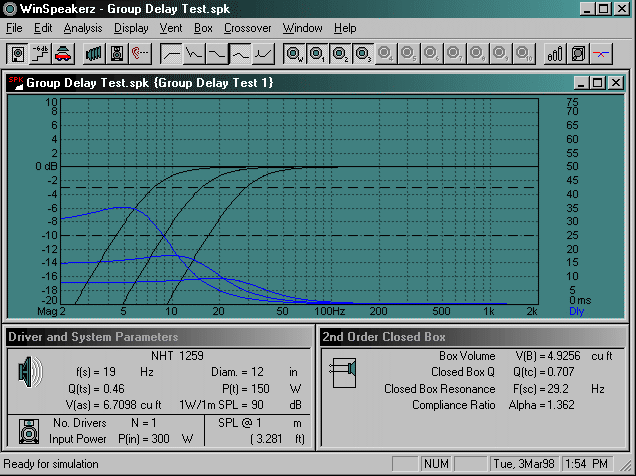Viewport: 636px width, 476px height.
Task: Toggle driver number 1 button
Action: 317,52
